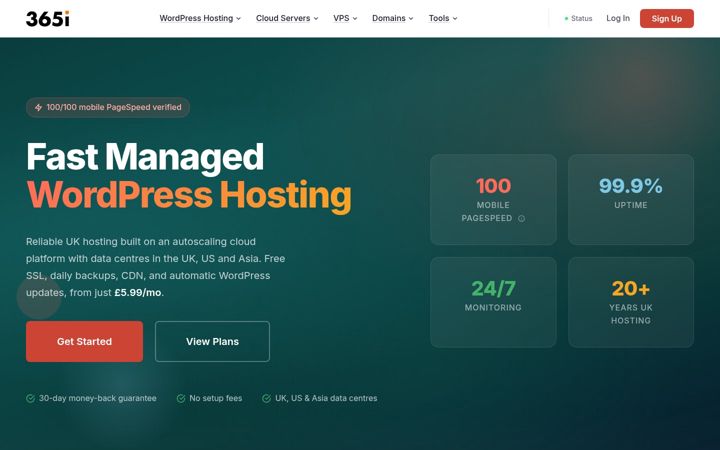720x450 pixels.
Task: Open the Domains menu
Action: click(x=393, y=18)
